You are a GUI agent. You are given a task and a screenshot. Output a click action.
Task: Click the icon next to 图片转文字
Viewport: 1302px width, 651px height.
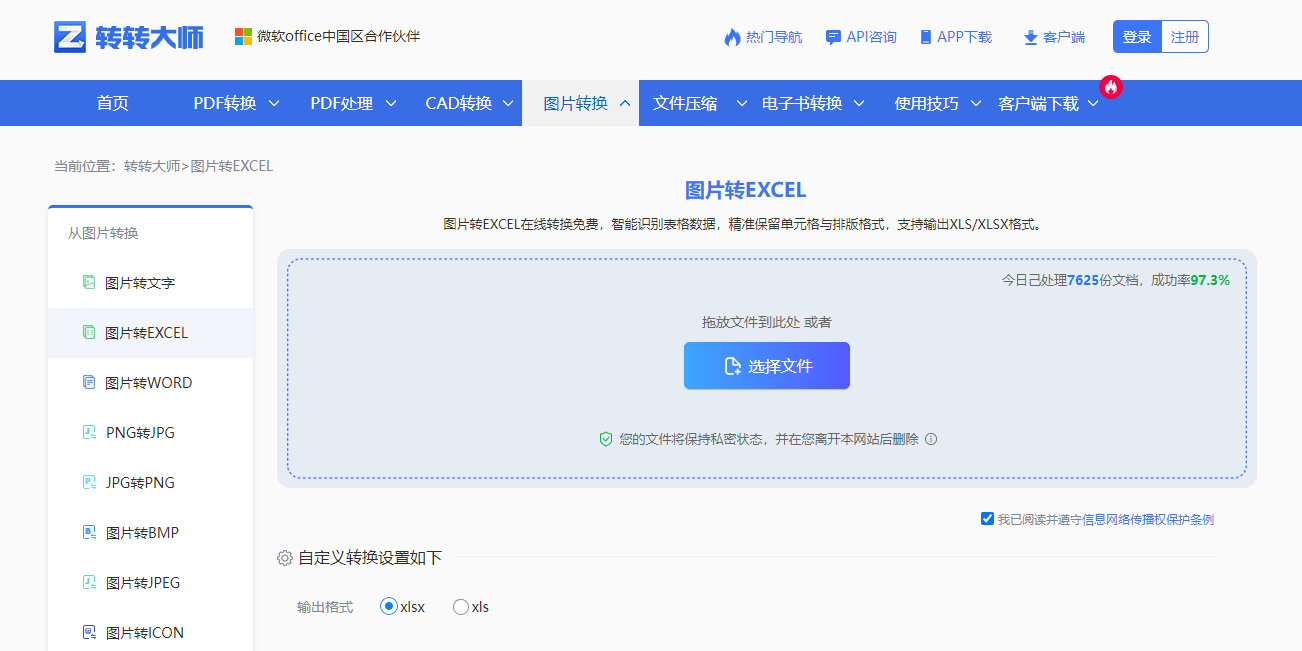(89, 283)
